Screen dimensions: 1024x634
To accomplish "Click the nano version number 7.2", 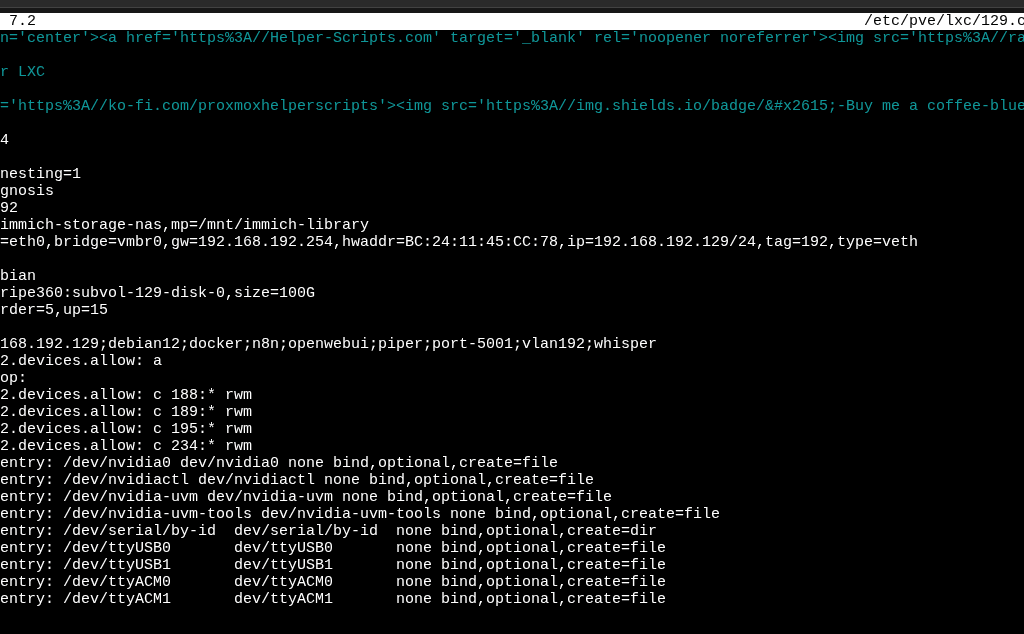I will 22,21.
